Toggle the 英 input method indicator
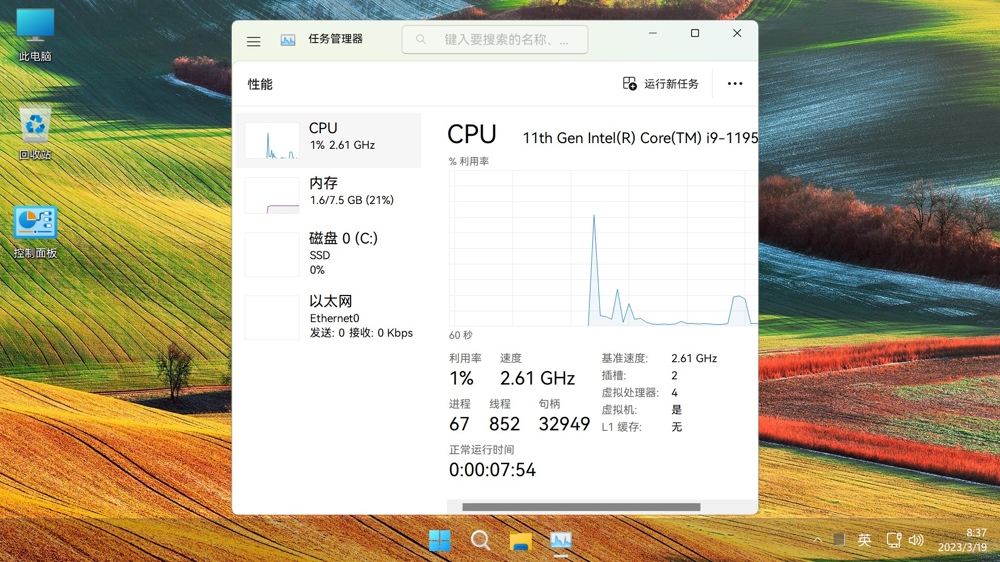Viewport: 1000px width, 562px height. 865,541
